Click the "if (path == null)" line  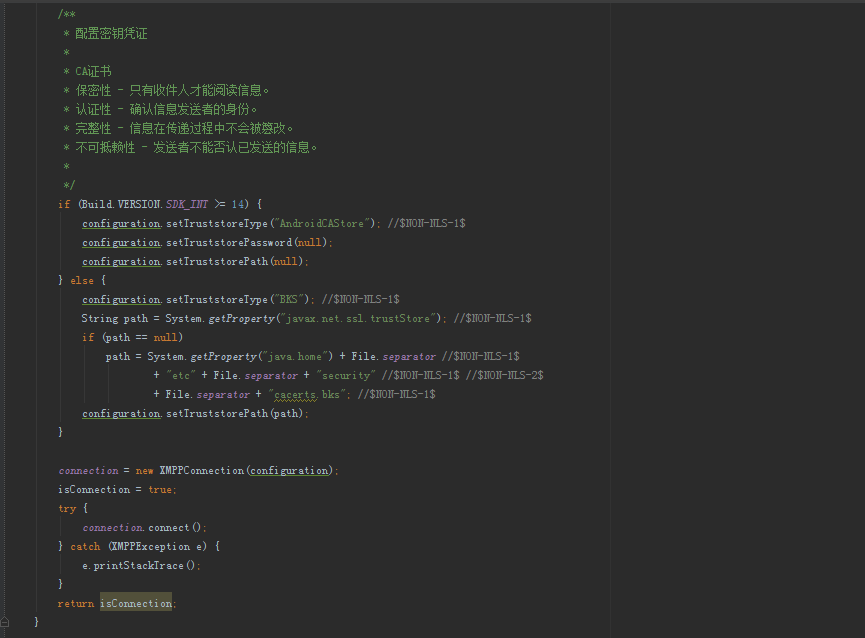coord(132,337)
